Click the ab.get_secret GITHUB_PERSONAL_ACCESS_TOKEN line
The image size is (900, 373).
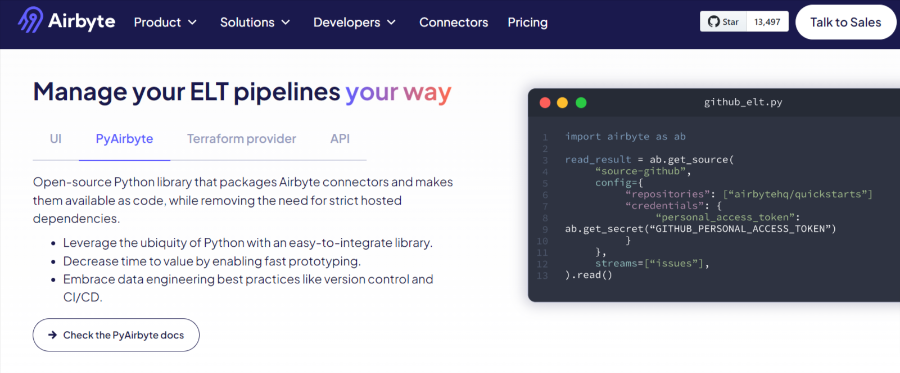click(x=701, y=229)
